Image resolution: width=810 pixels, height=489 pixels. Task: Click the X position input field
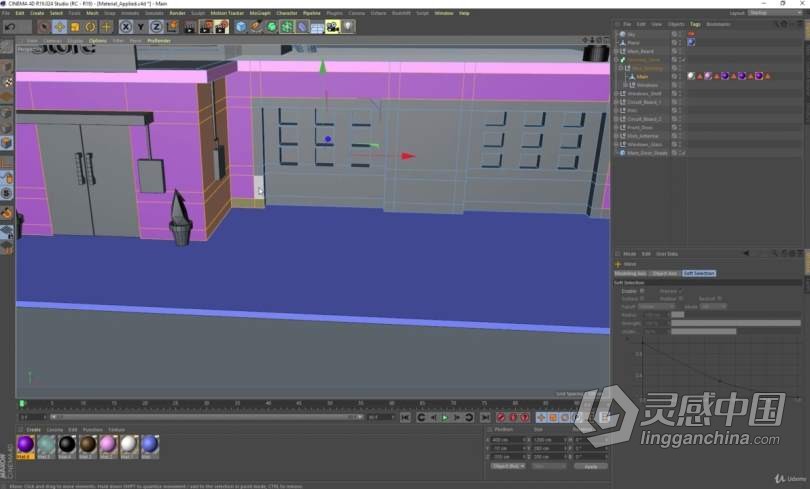tap(507, 440)
